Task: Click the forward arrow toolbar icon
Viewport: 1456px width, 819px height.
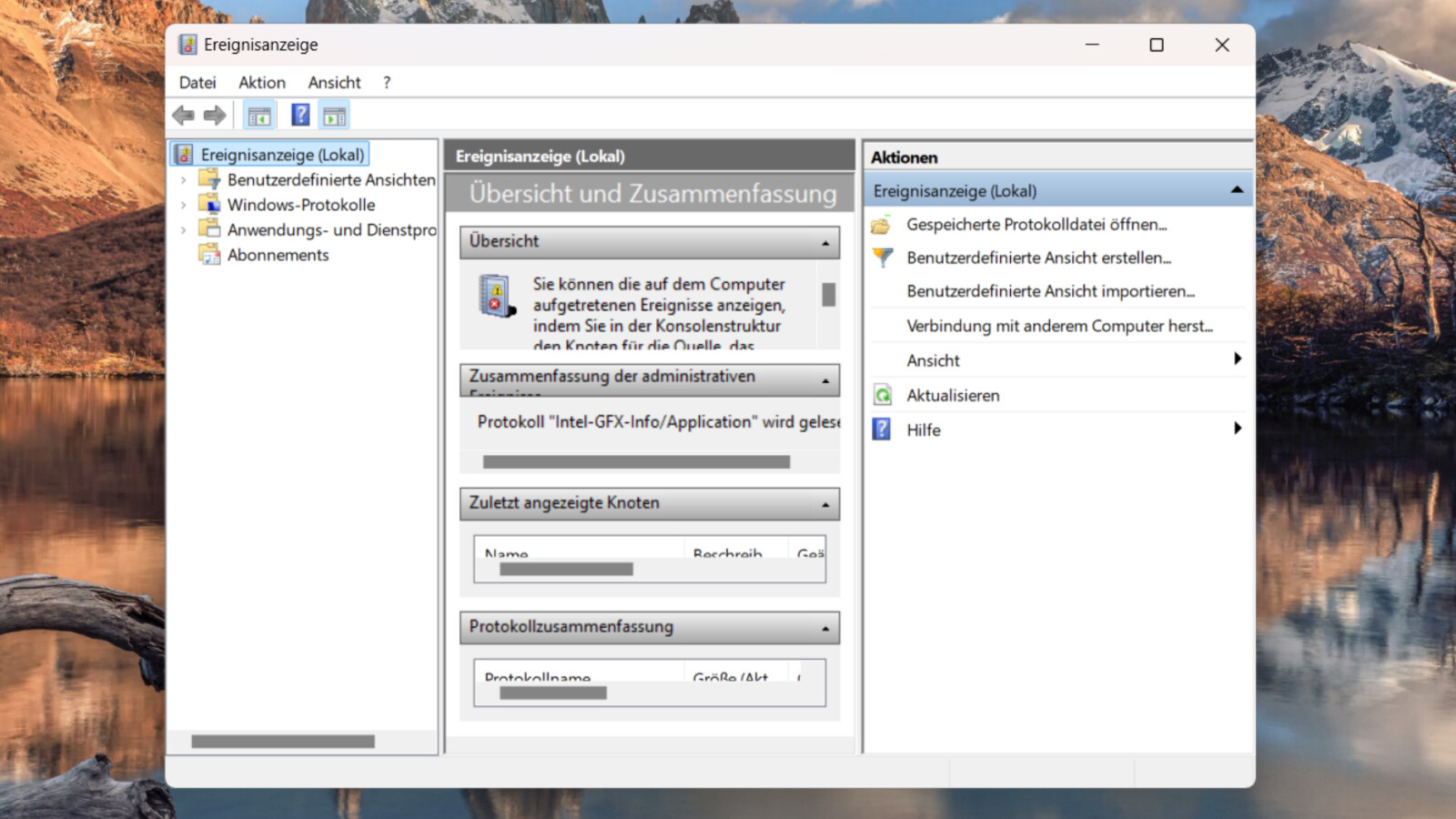Action: [215, 116]
